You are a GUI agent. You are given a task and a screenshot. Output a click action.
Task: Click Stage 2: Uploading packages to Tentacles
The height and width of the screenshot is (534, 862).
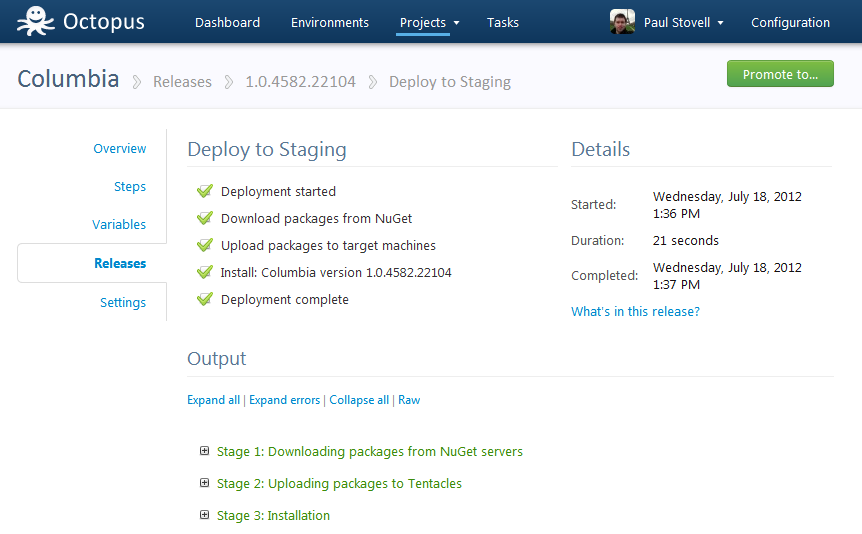339,483
